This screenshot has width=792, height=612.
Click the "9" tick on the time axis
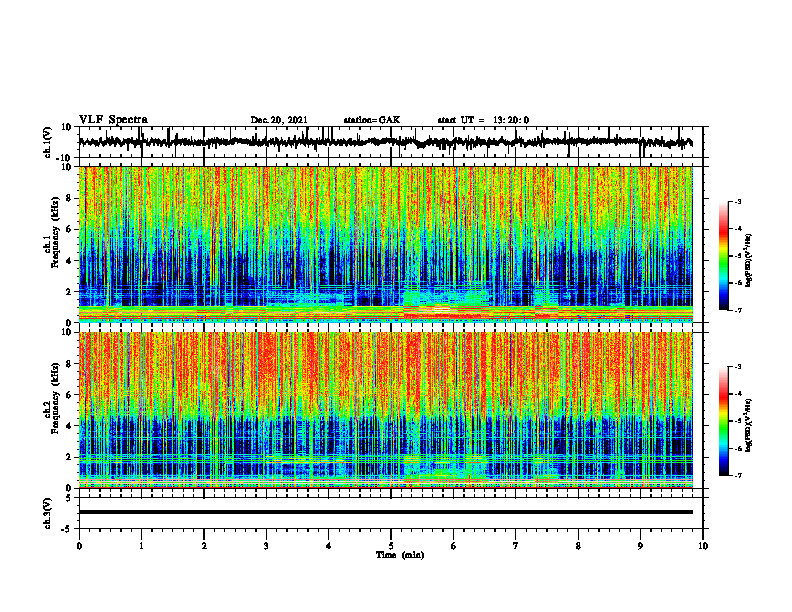tap(640, 546)
